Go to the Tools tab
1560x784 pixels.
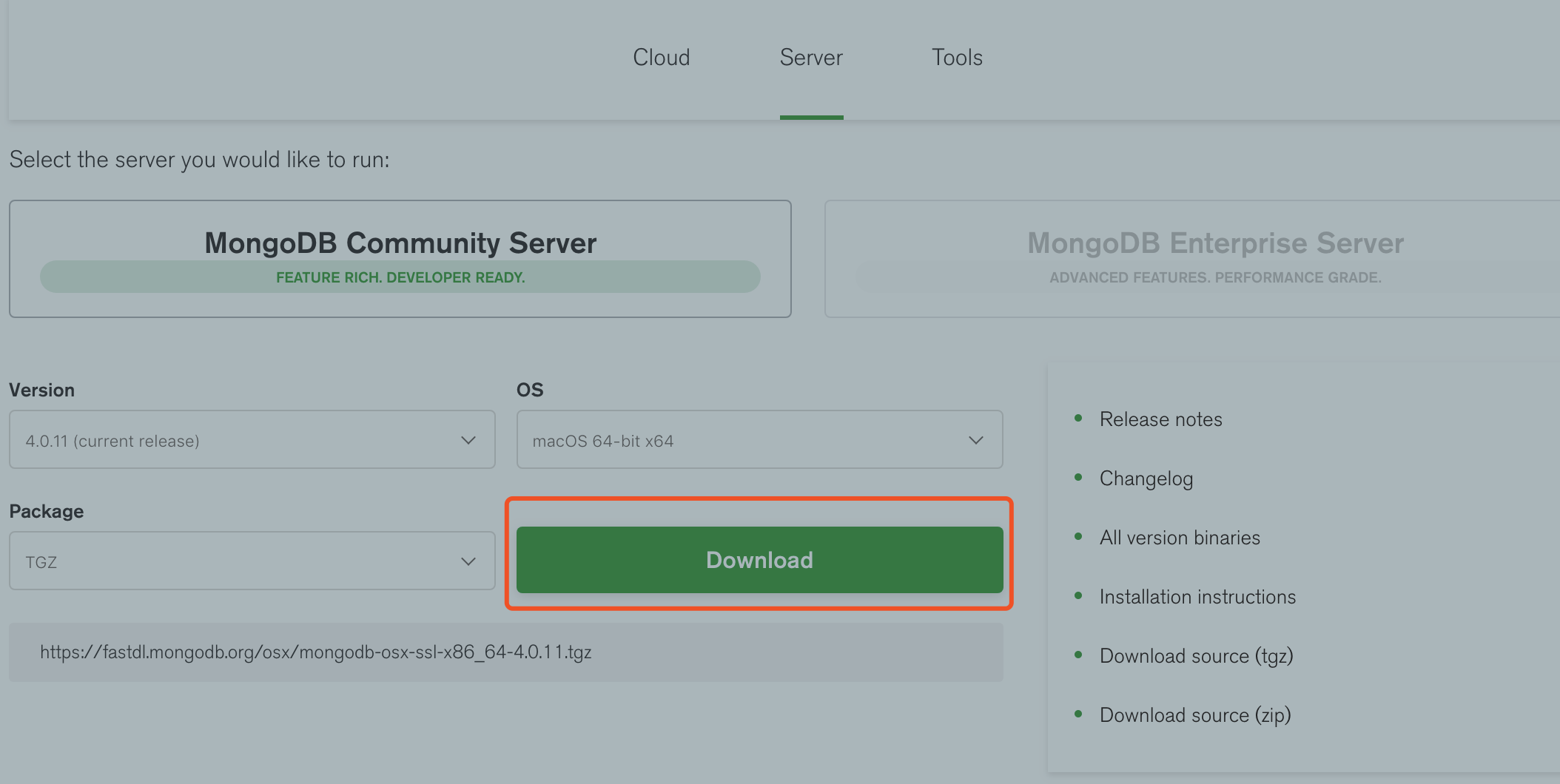click(956, 58)
